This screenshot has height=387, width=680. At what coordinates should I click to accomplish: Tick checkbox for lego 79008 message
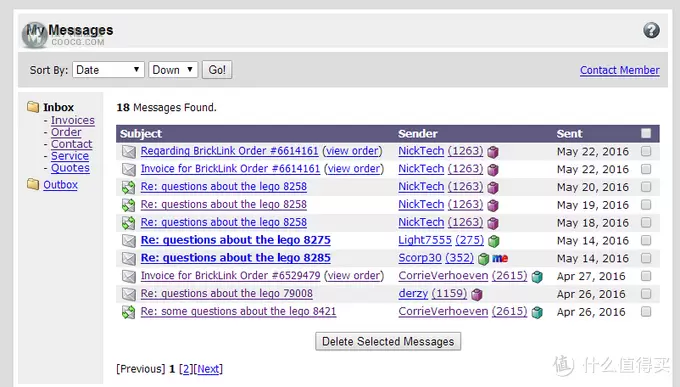click(x=646, y=293)
